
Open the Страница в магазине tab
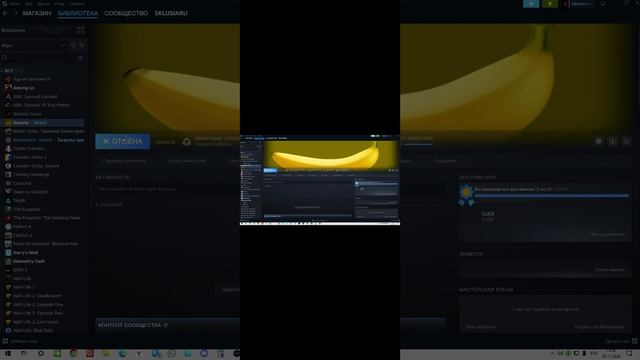(x=124, y=161)
